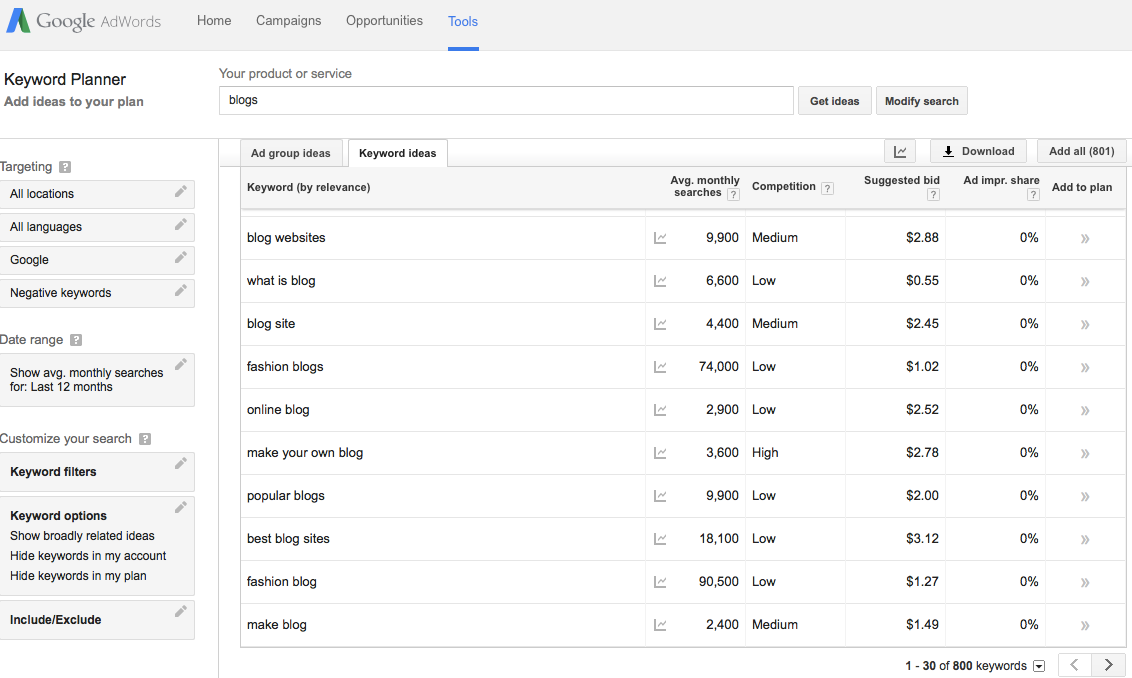Download the keyword ideas list
Image resolution: width=1132 pixels, height=678 pixels.
(x=977, y=151)
